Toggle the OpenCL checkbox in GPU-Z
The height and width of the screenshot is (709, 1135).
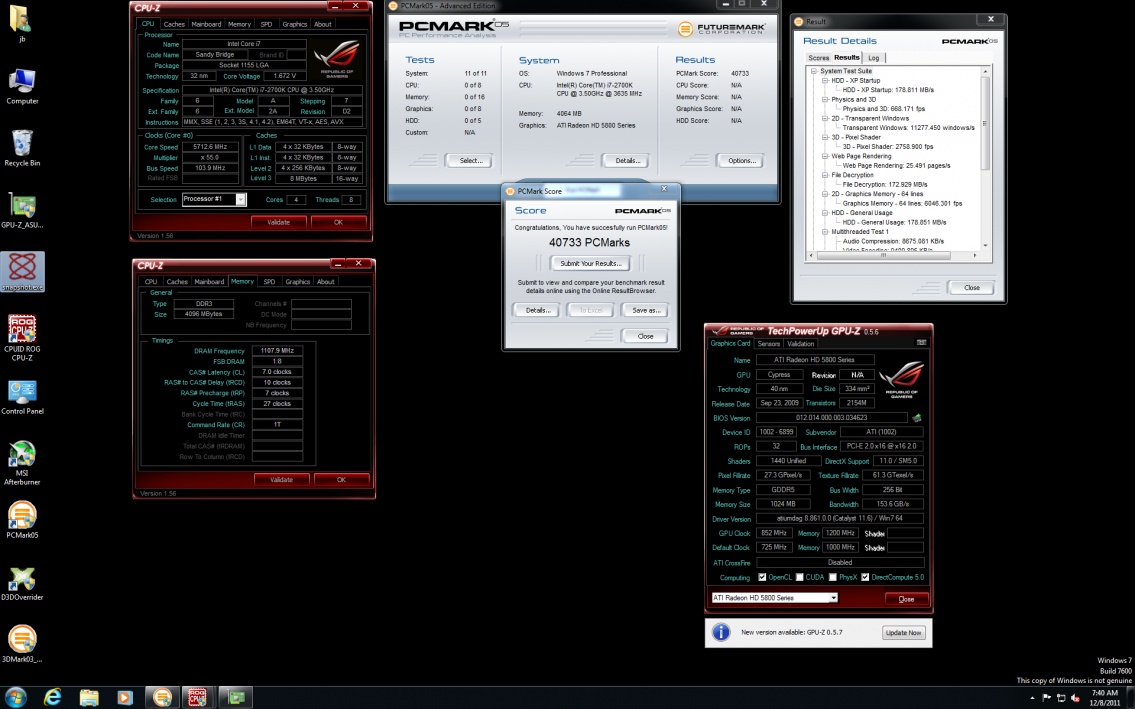[x=763, y=577]
